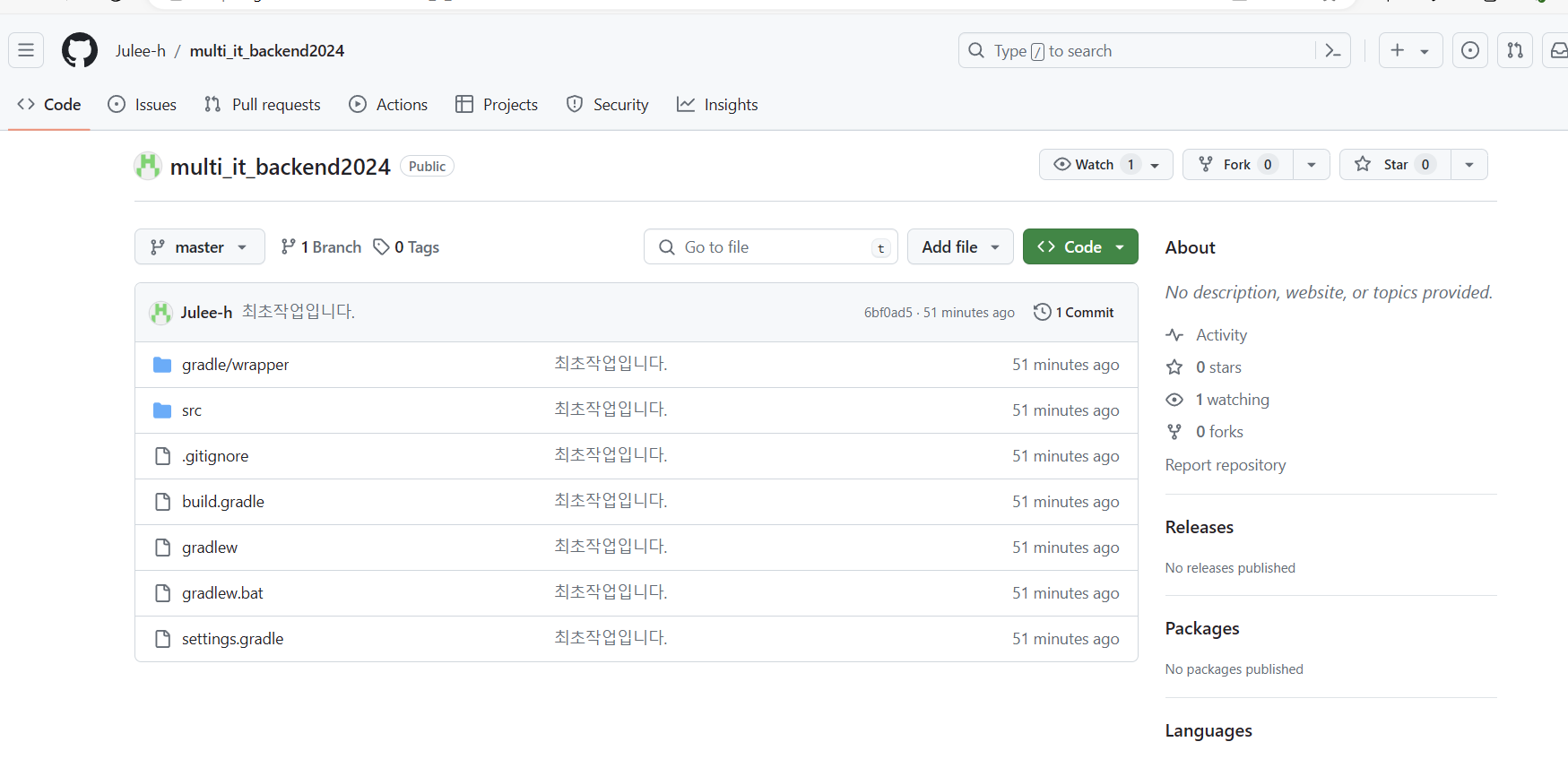This screenshot has height=759, width=1568.
Task: Star the multi_it_backend2024 repository
Action: click(x=1395, y=164)
